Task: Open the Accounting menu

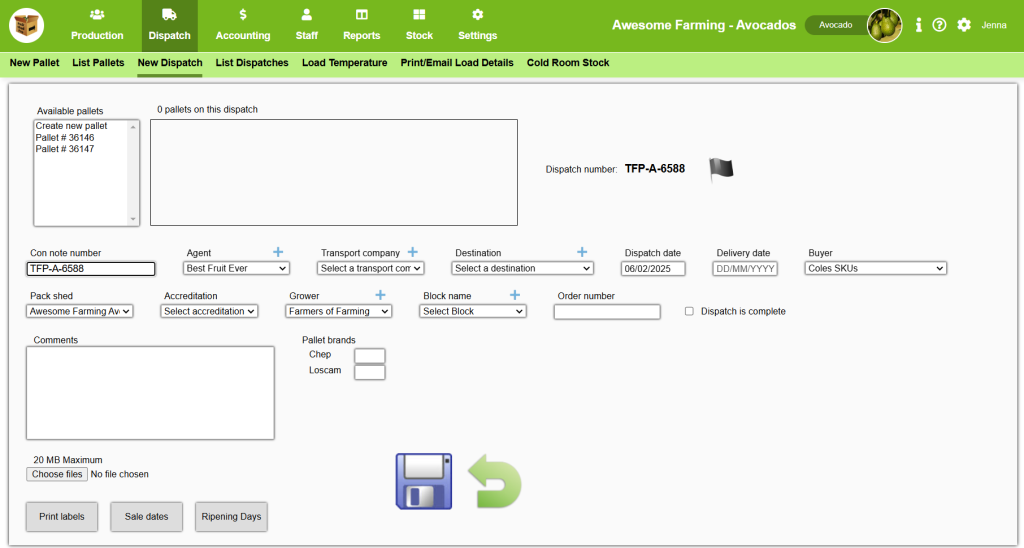Action: [x=243, y=26]
